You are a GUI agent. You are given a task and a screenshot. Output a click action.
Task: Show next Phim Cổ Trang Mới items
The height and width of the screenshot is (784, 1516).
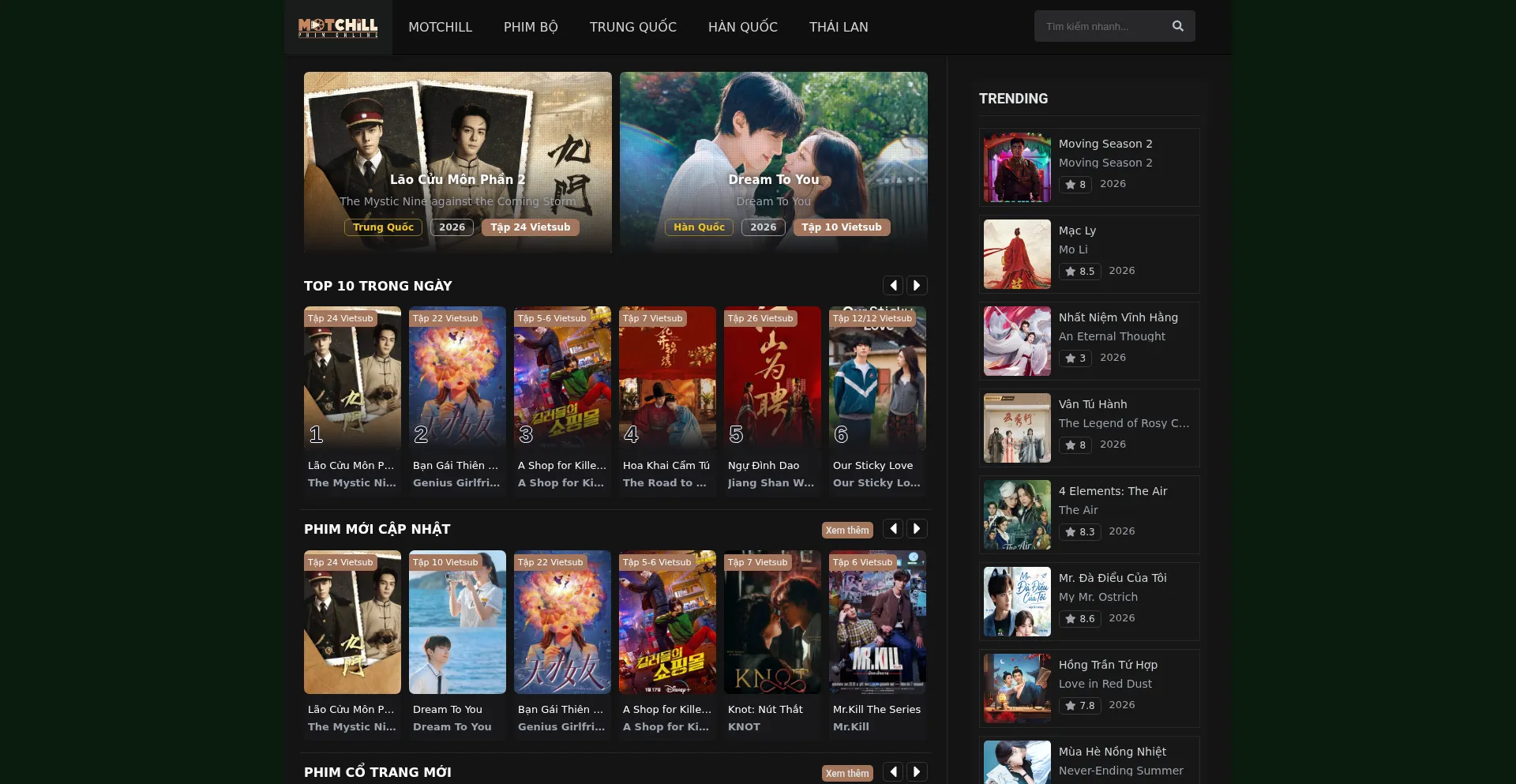[x=917, y=772]
